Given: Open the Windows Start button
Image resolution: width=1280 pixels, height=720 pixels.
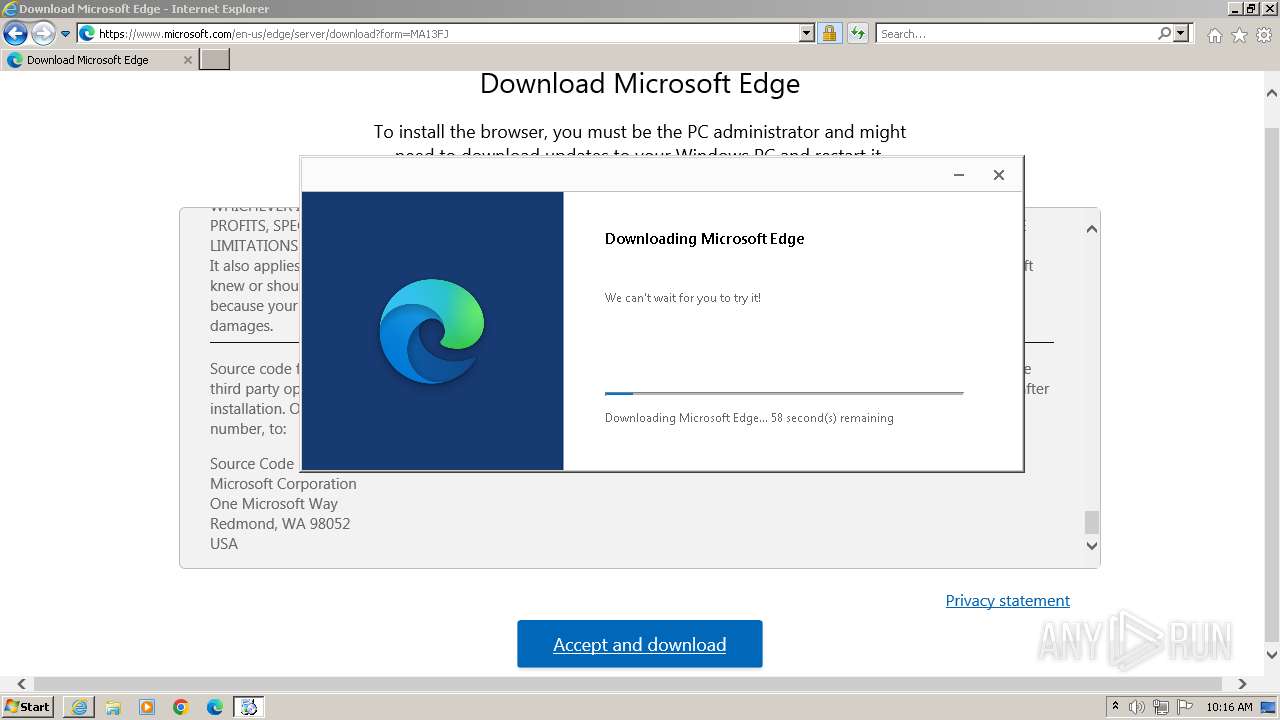Looking at the screenshot, I should [x=28, y=706].
